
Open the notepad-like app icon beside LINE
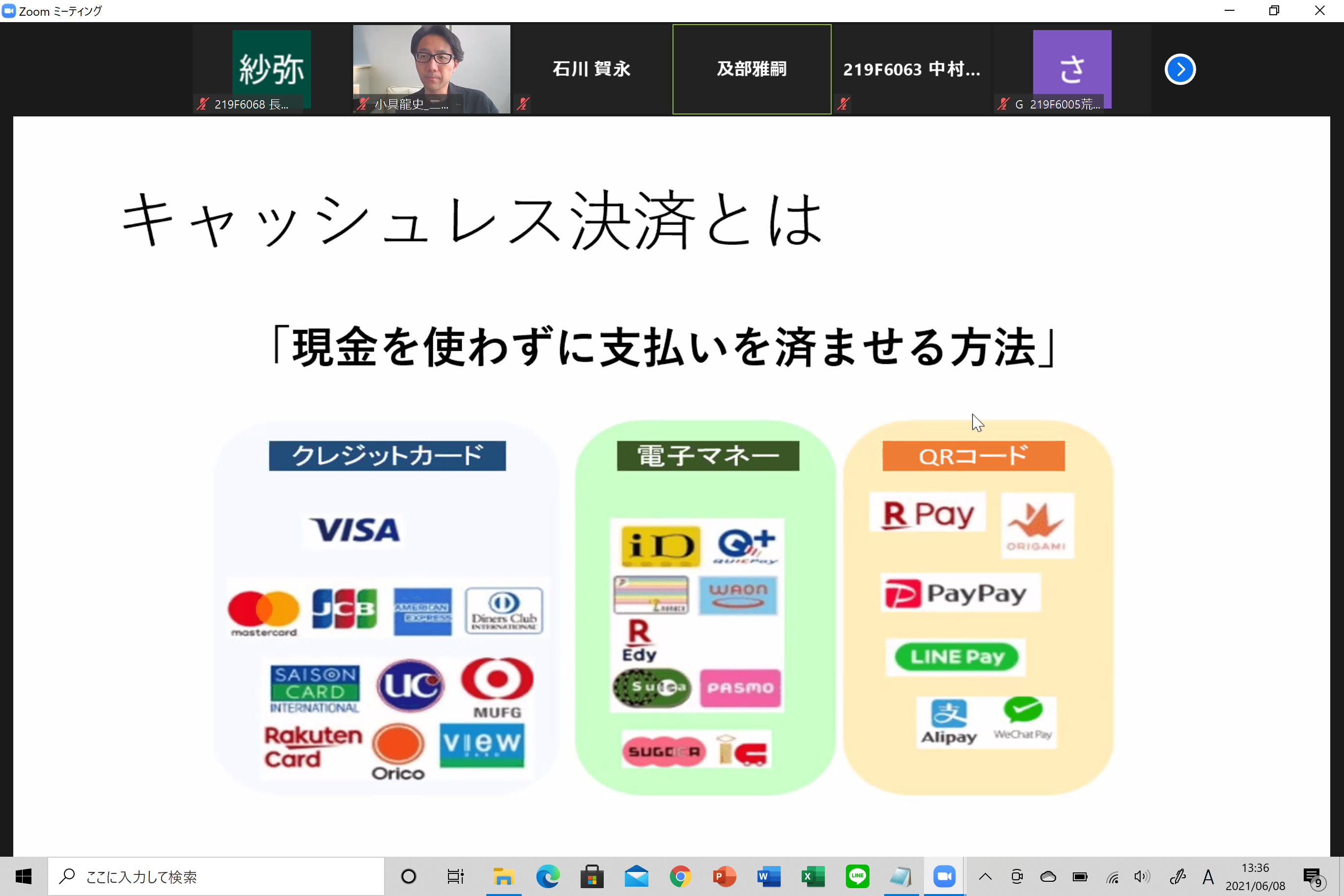[901, 876]
